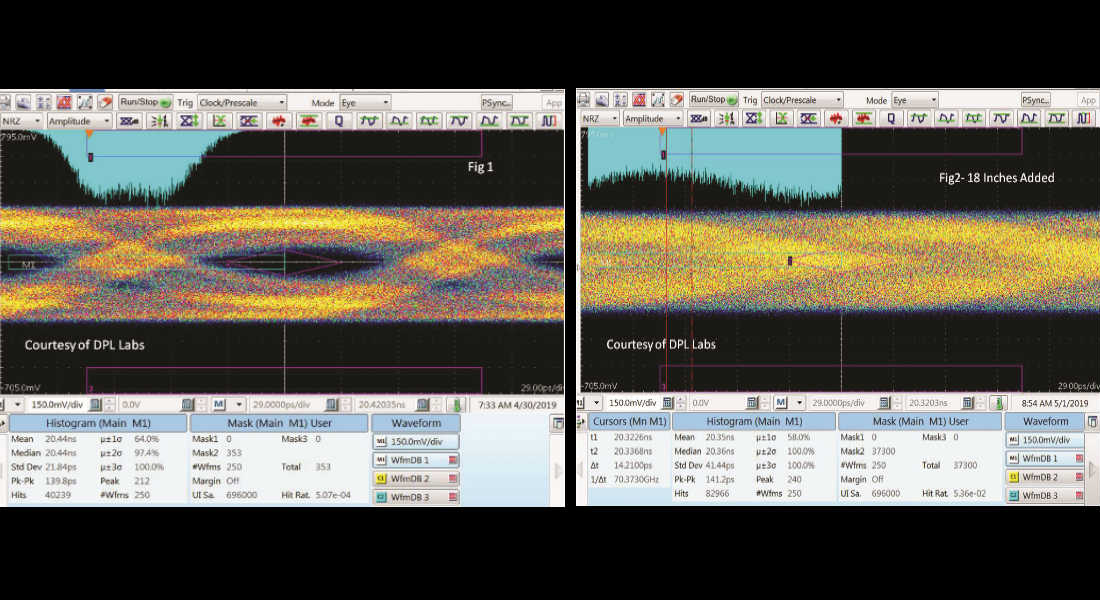Open Clock/Prescale trigger dropdown in Fig 1 window
Viewport: 1100px width, 600px height.
(x=242, y=102)
